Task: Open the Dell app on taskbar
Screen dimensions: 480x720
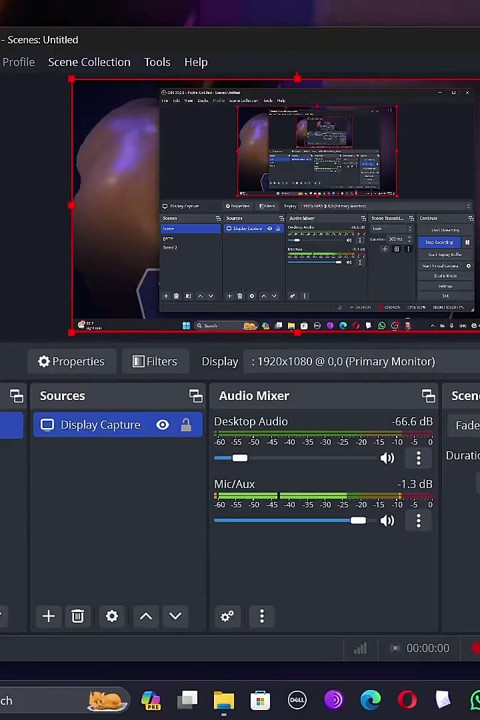Action: pyautogui.click(x=297, y=700)
